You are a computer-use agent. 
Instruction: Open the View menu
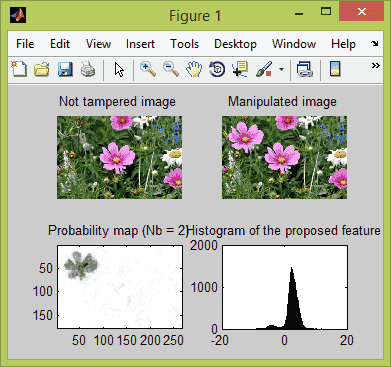click(x=98, y=44)
